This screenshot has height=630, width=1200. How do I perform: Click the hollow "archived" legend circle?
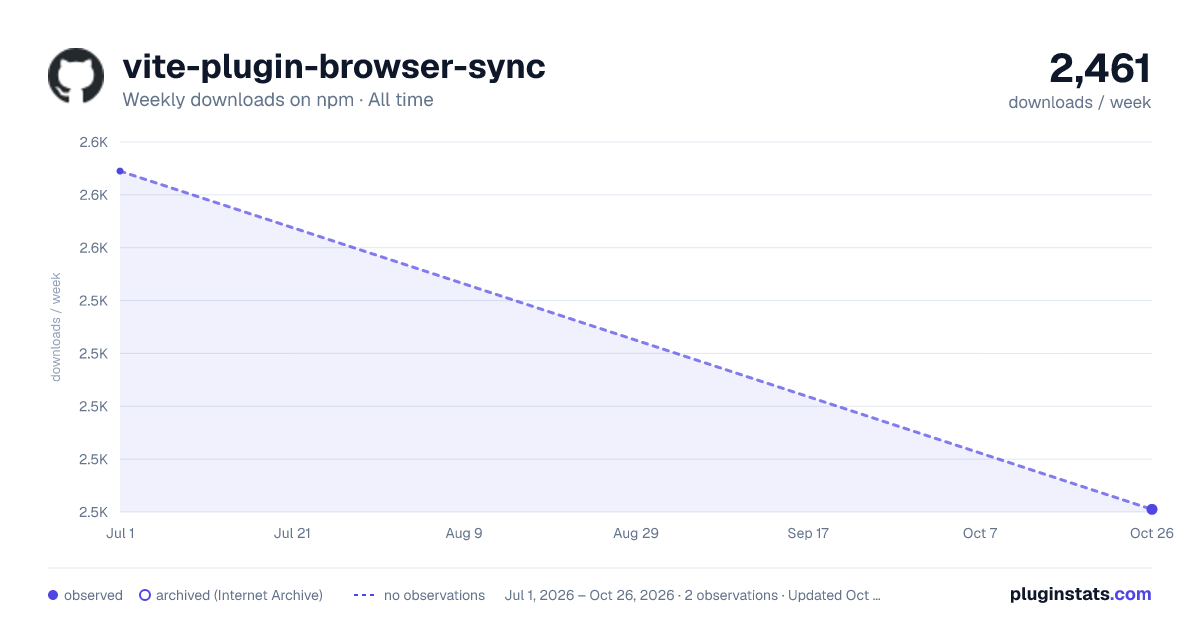[x=145, y=595]
